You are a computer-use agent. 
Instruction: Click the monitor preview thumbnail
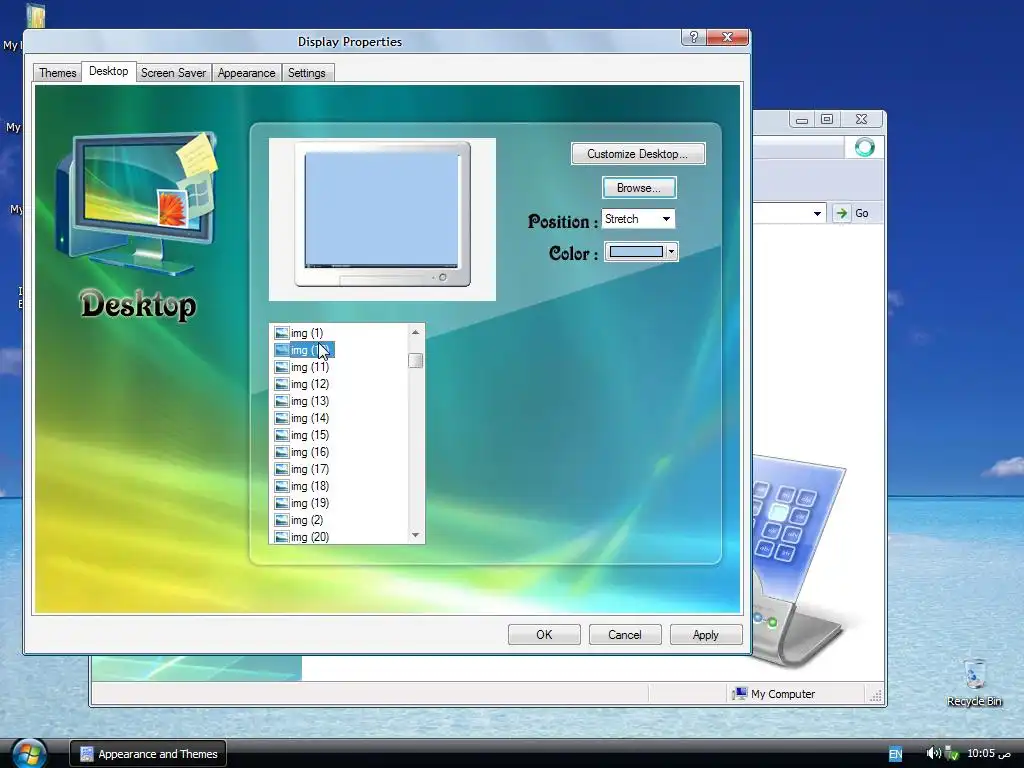point(382,214)
